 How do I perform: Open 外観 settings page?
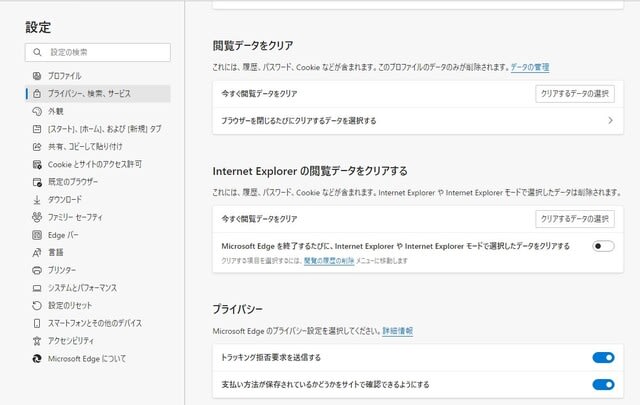(56, 111)
